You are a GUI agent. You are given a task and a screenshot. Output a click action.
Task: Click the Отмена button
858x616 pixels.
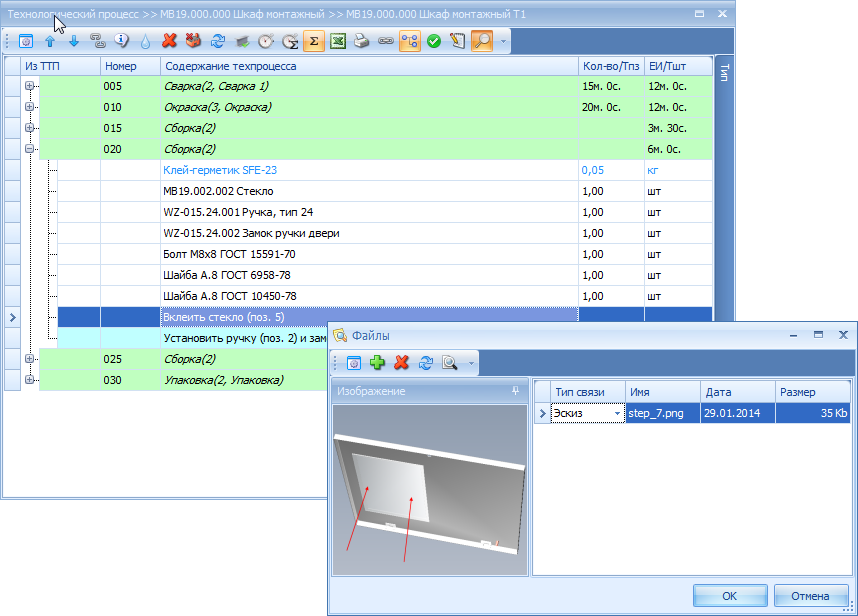(x=810, y=596)
